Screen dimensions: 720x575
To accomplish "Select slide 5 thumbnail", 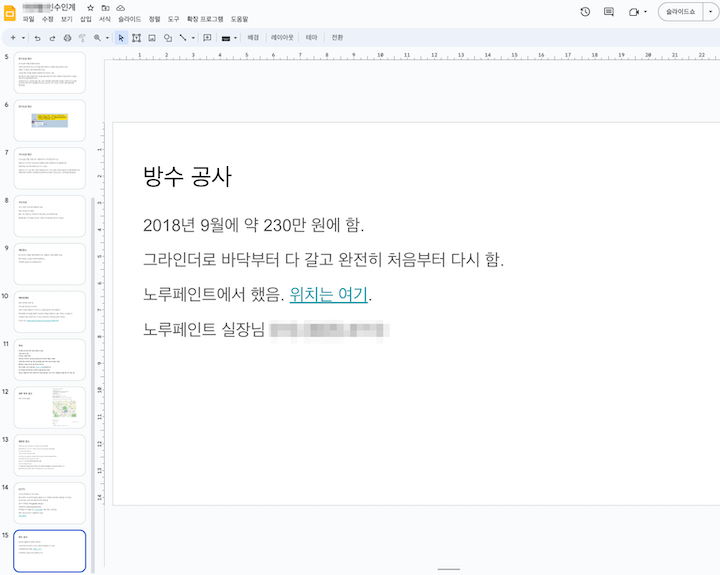I will [x=50, y=73].
